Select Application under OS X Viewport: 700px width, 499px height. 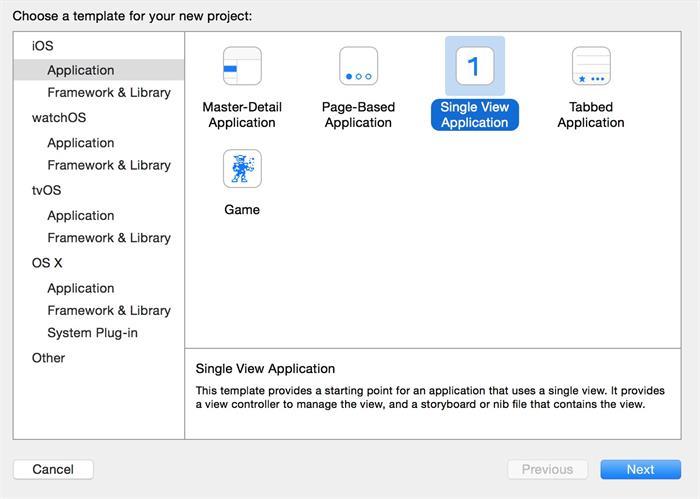point(81,288)
